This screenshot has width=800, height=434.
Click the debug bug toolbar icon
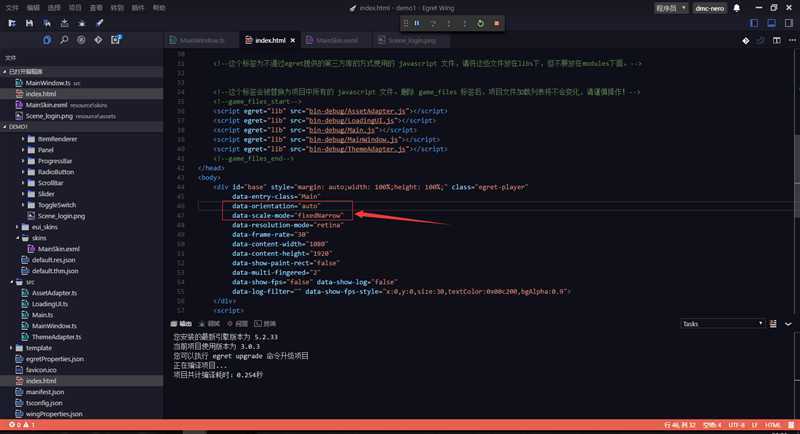(x=82, y=23)
